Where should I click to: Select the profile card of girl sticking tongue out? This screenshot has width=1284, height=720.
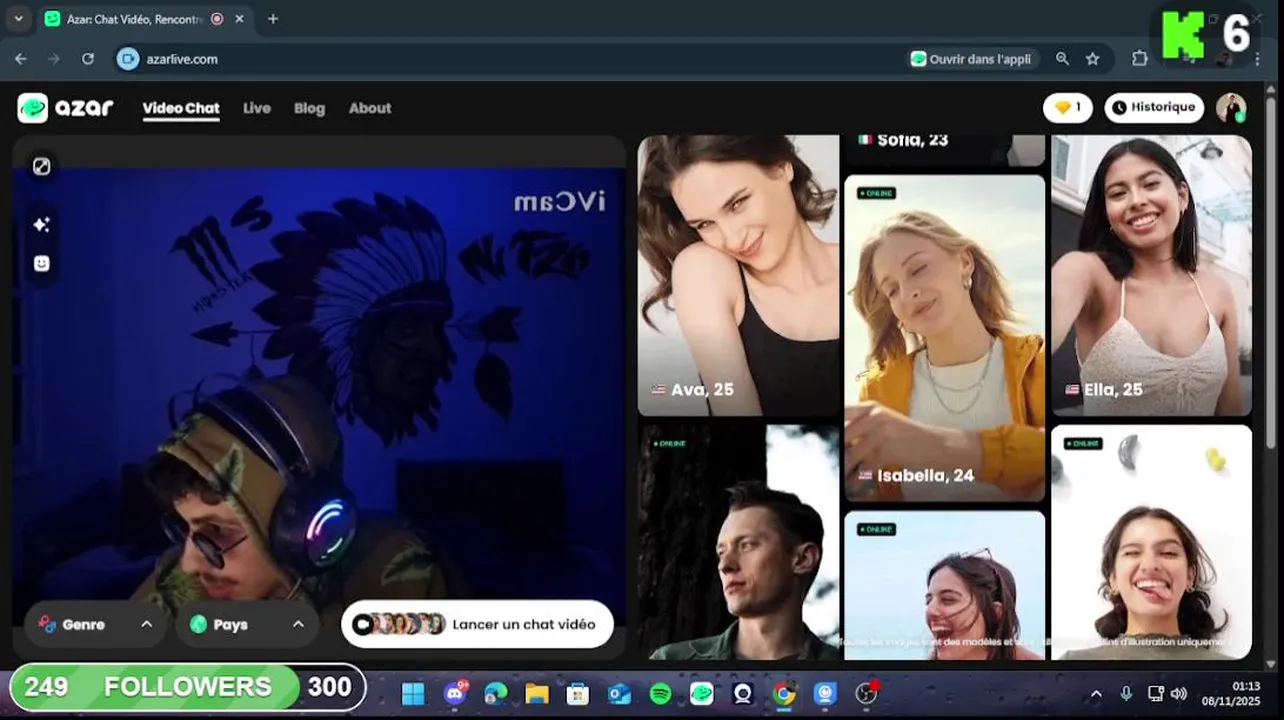1151,542
